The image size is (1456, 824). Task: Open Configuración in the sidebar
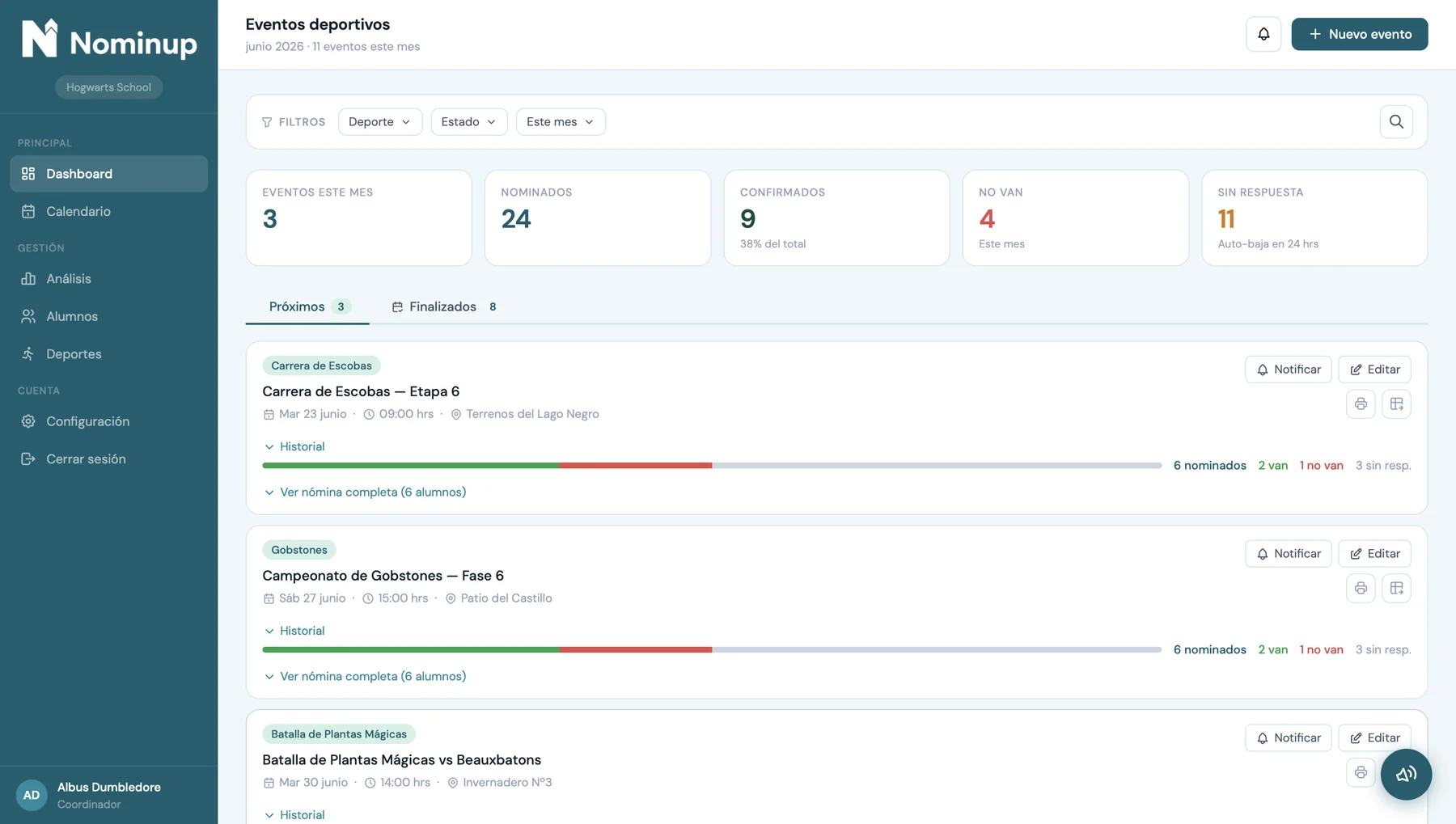[x=109, y=421]
